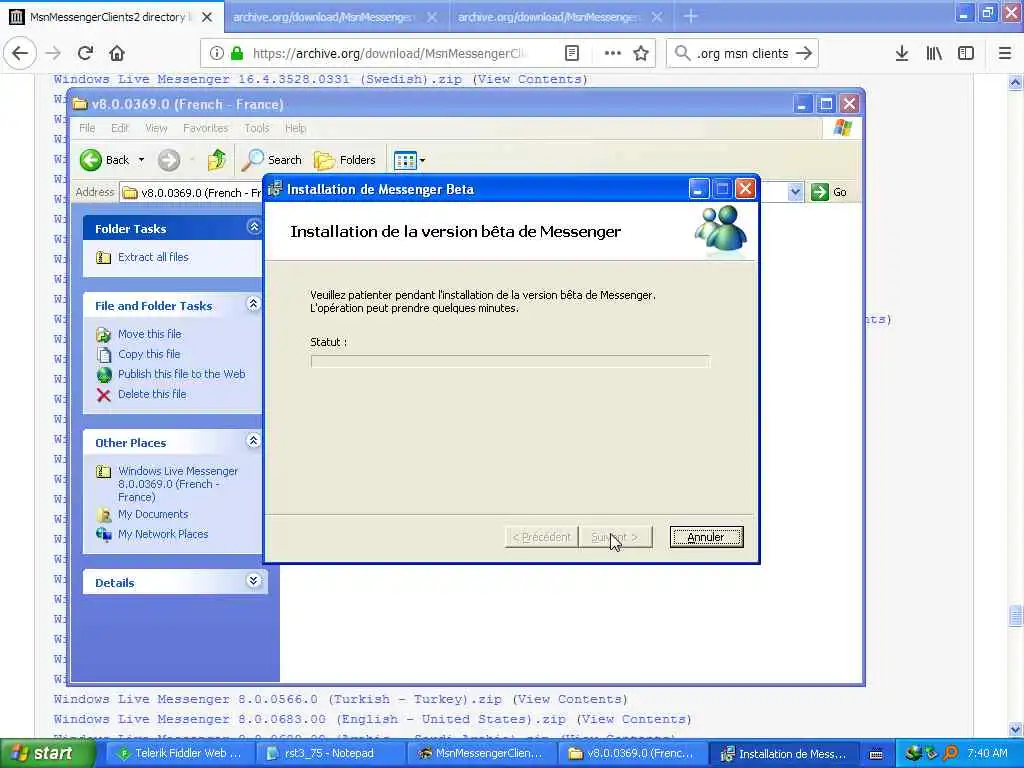Bookmark this page with star icon
Screen dimensions: 1024x768
[x=641, y=54]
